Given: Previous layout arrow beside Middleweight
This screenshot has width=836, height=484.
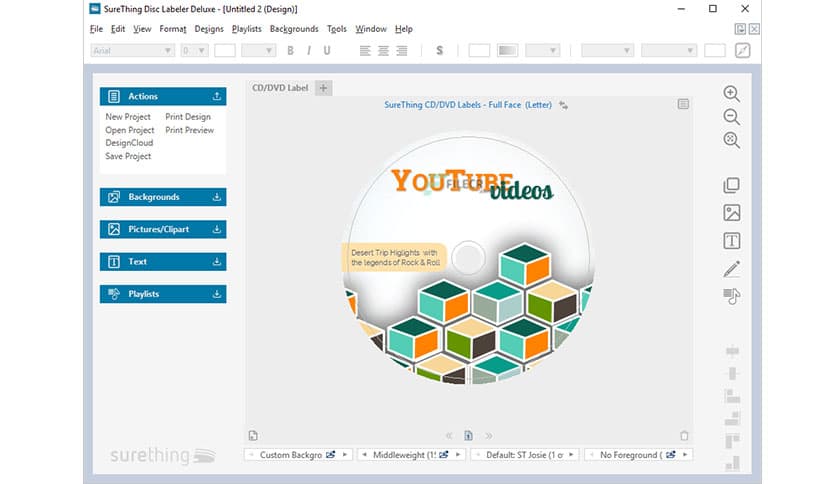Looking at the screenshot, I should pos(364,455).
